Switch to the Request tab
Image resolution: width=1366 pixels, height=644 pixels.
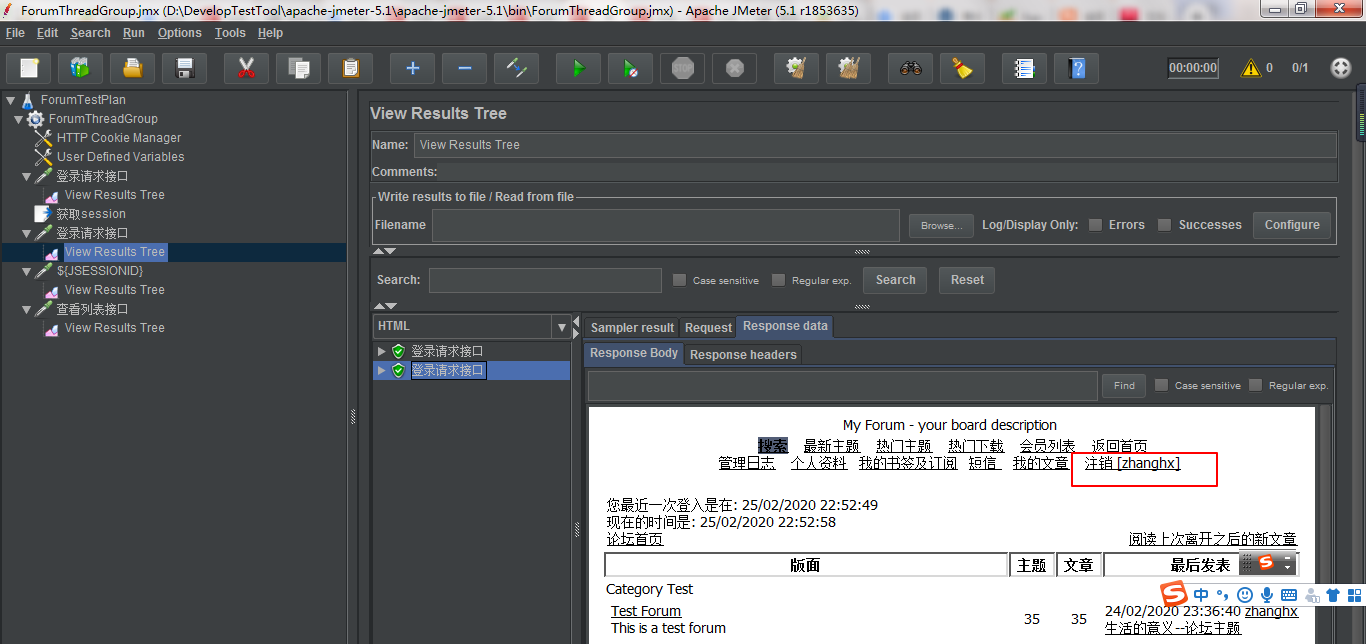tap(708, 327)
